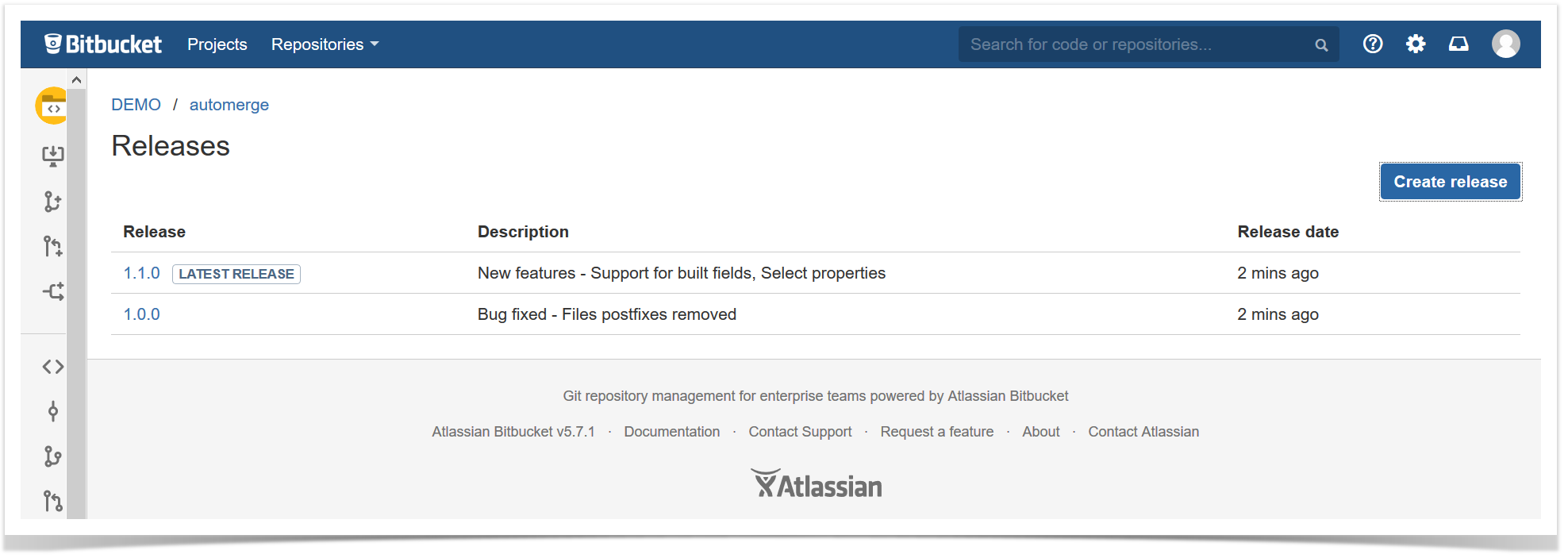Viewport: 1568px width, 558px height.
Task: Open the repository avatar icon in sidebar
Action: [52, 106]
